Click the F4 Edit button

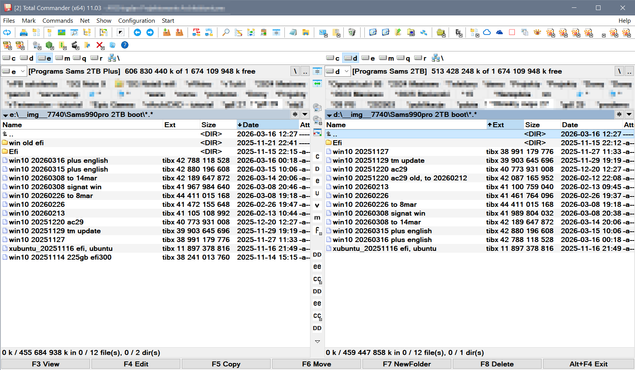pos(136,364)
